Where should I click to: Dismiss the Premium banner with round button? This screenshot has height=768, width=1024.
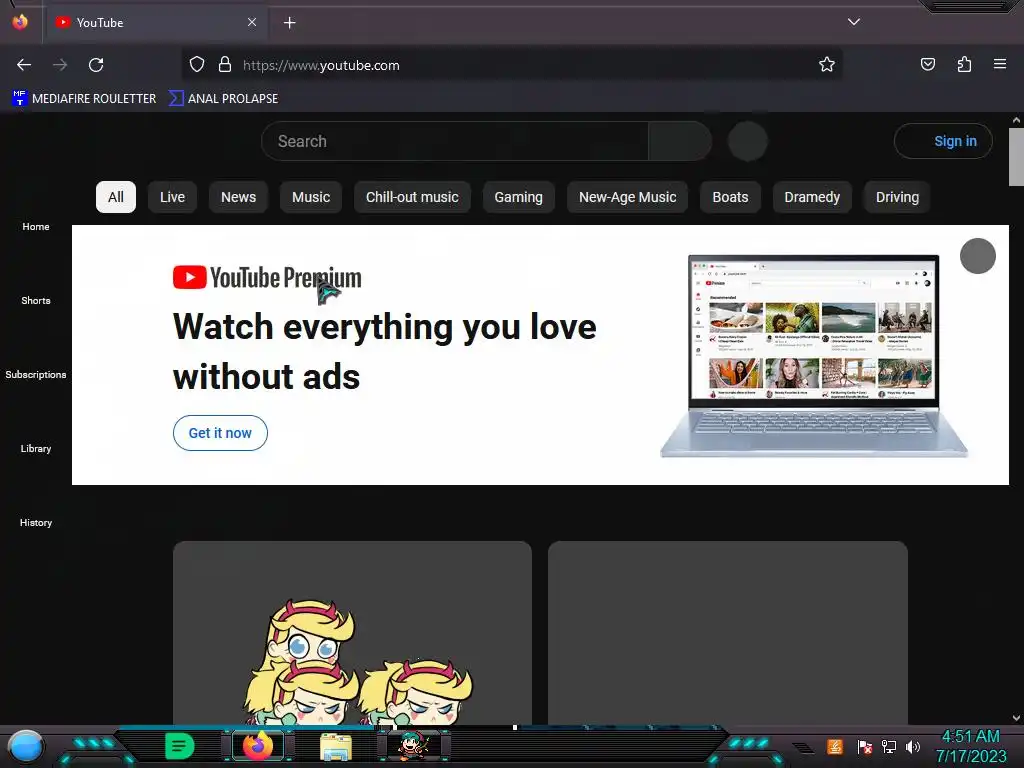978,256
